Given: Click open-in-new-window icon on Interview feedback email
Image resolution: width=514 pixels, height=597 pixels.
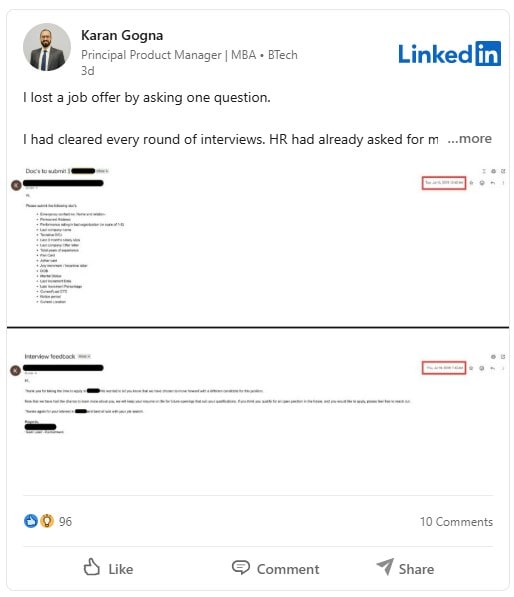Looking at the screenshot, I should click(503, 357).
